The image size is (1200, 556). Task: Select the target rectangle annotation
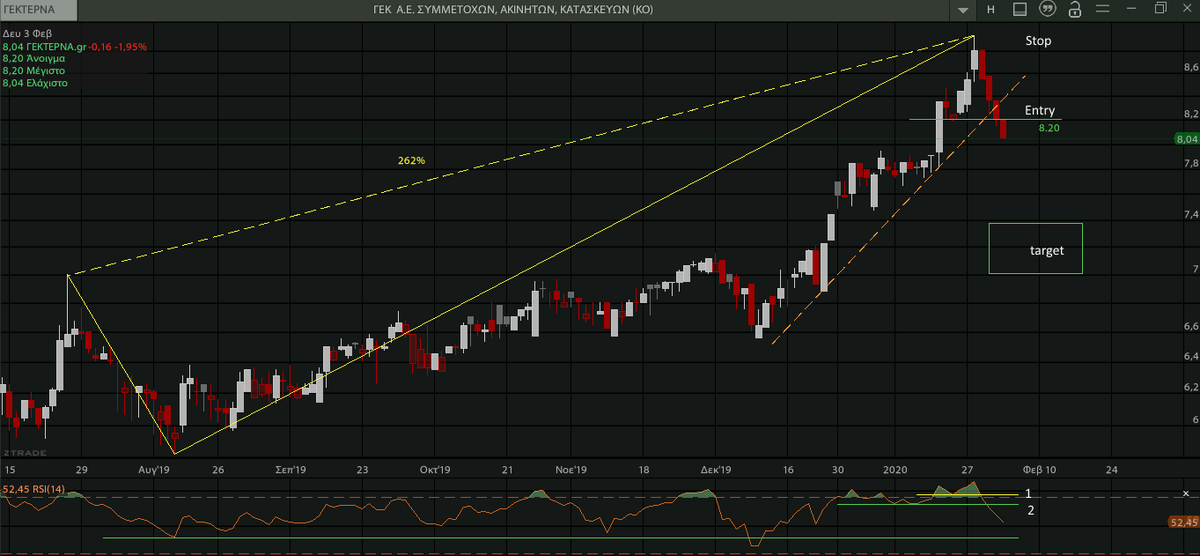click(x=1035, y=248)
